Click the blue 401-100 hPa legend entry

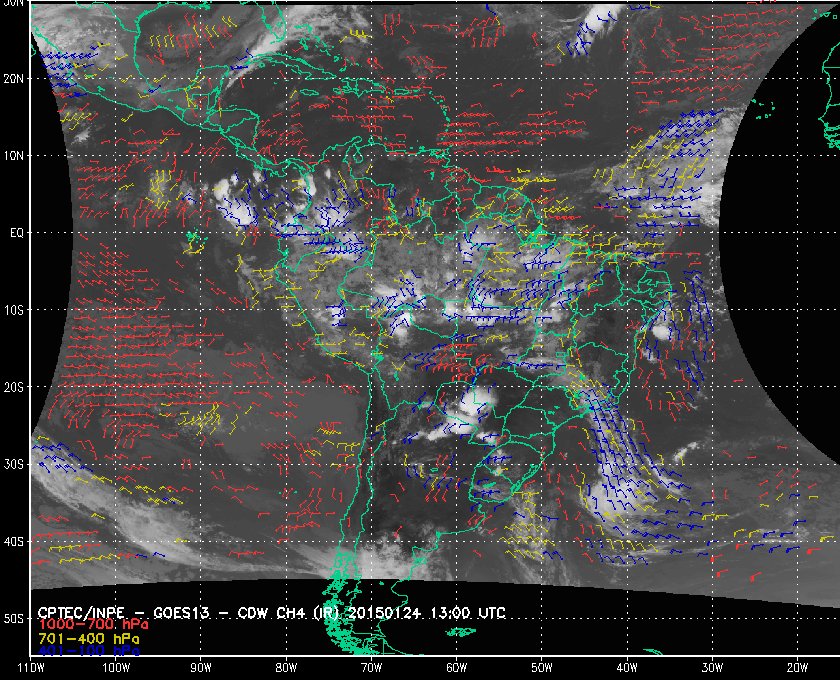tap(88, 651)
